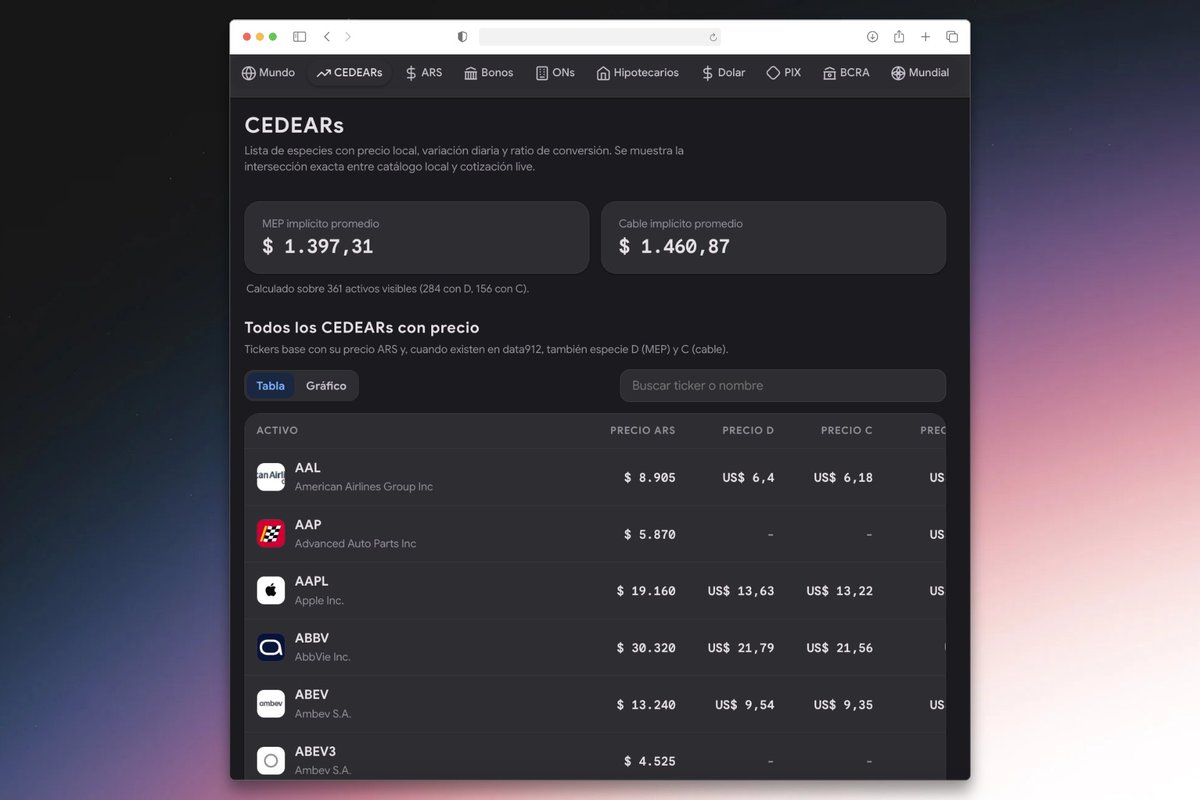Viewport: 1200px width, 800px height.
Task: Click the Buscar ticker o nombre field
Action: [783, 386]
